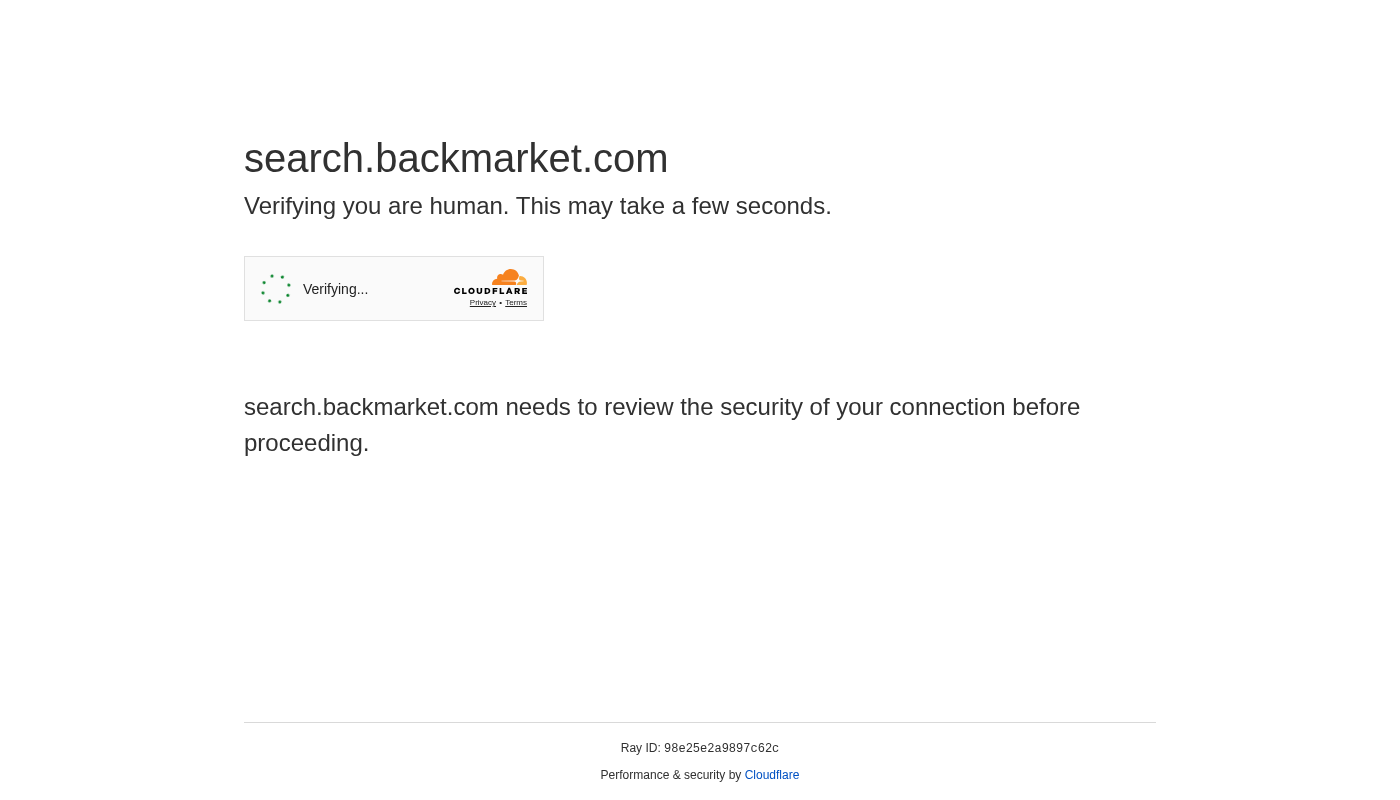The image size is (1400, 800).
Task: Click "Verifying you are human." sentence
Action: [376, 206]
